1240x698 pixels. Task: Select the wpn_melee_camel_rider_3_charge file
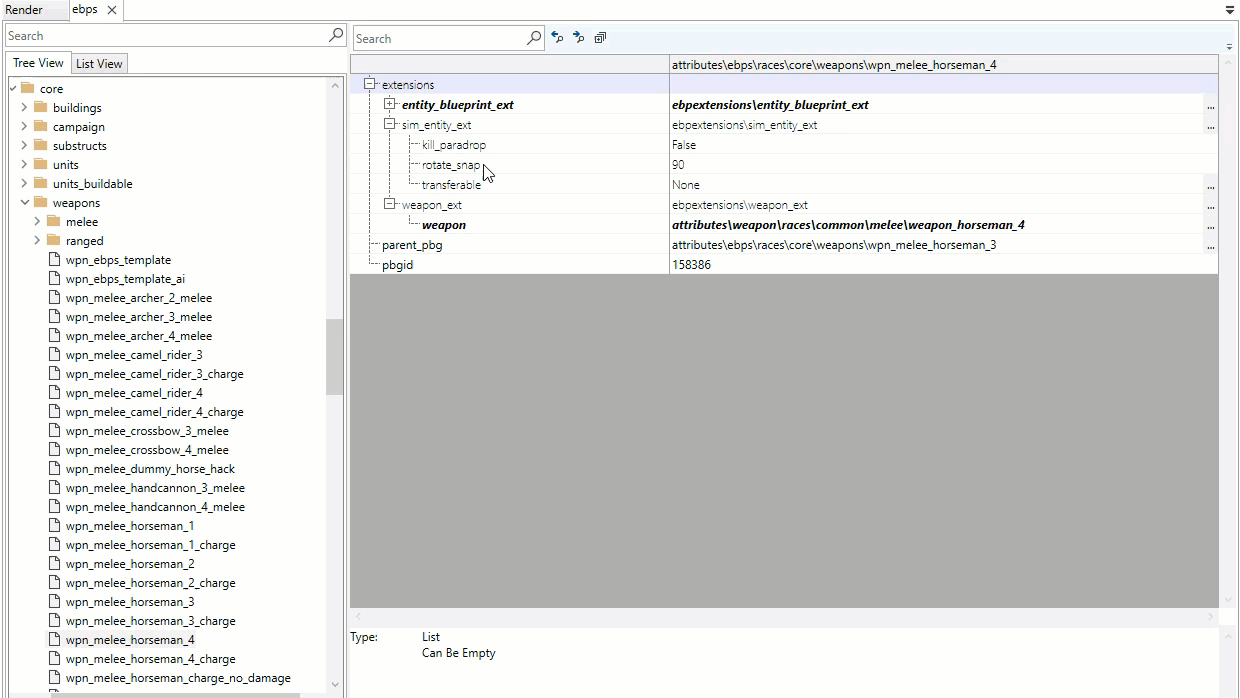(x=155, y=374)
